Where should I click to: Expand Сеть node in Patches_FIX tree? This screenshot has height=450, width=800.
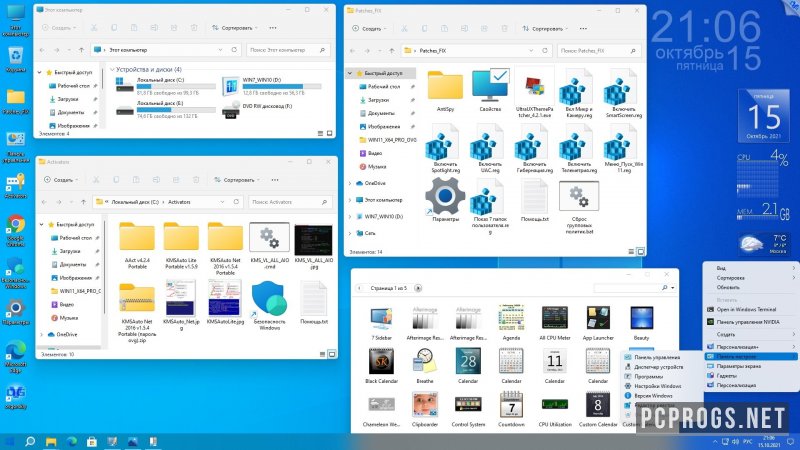point(350,233)
